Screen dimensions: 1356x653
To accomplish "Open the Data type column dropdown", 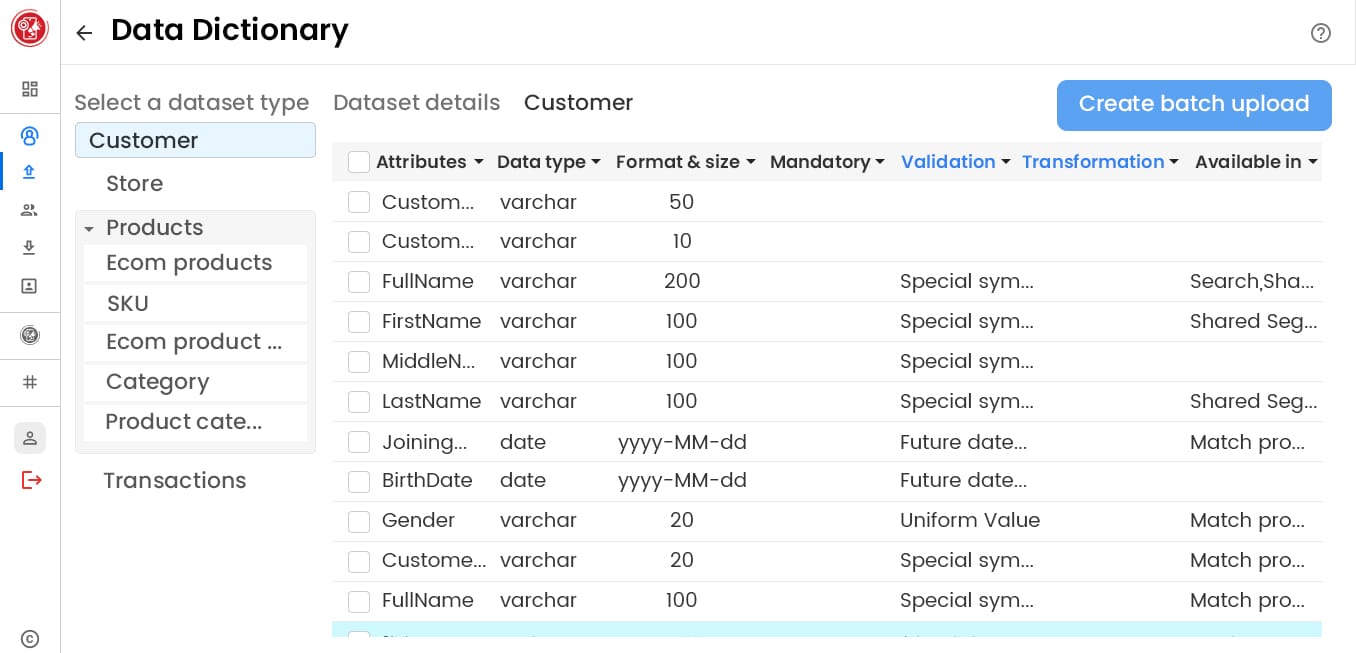I will coord(596,162).
